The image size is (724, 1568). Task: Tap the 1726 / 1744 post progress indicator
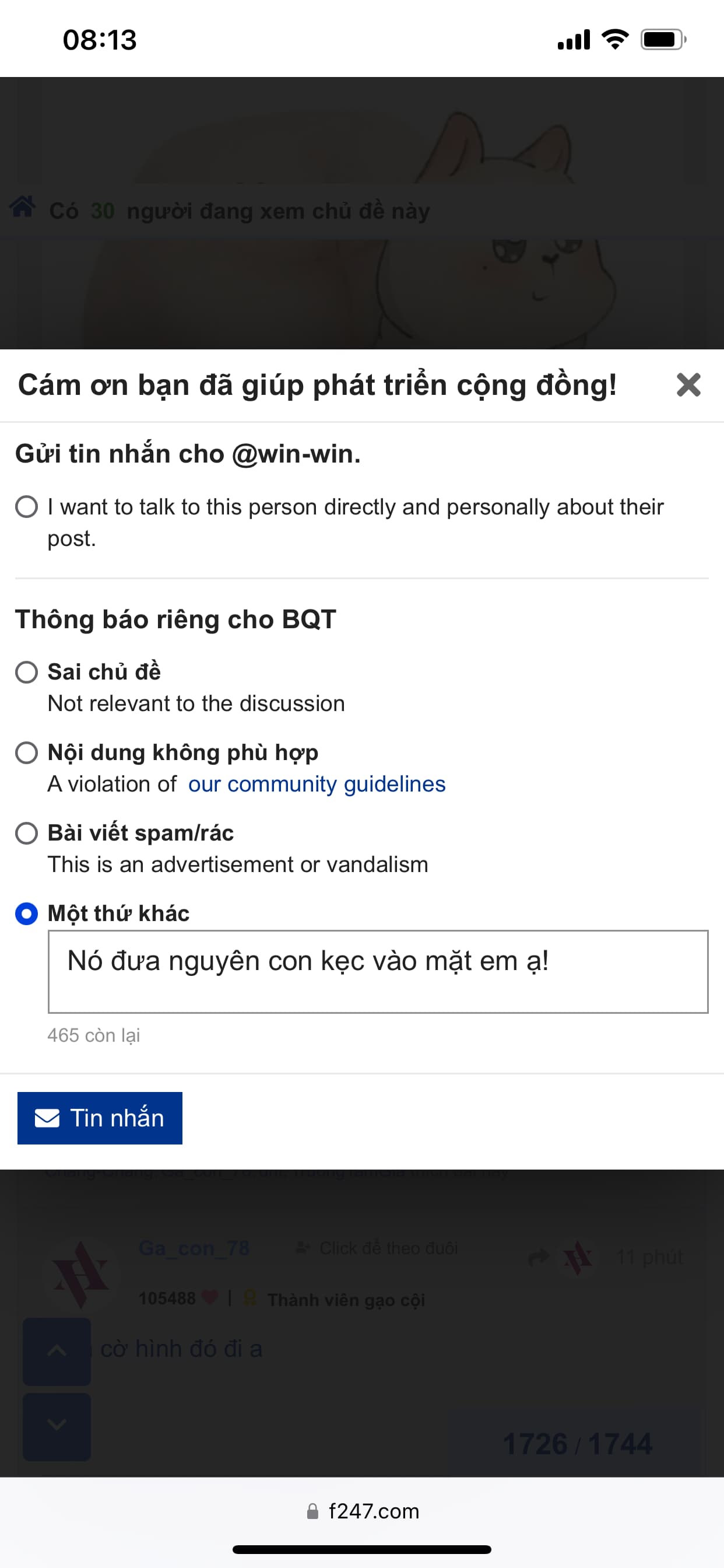click(577, 1444)
